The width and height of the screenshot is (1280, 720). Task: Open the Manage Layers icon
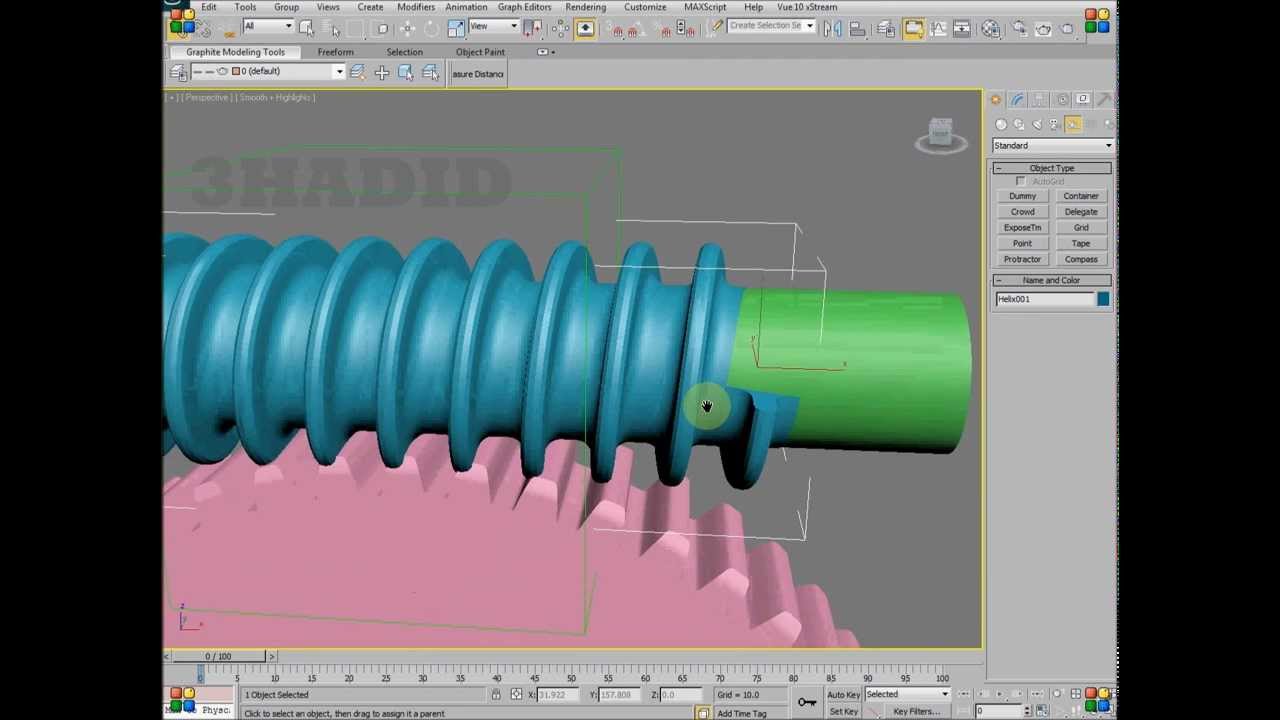tap(886, 28)
